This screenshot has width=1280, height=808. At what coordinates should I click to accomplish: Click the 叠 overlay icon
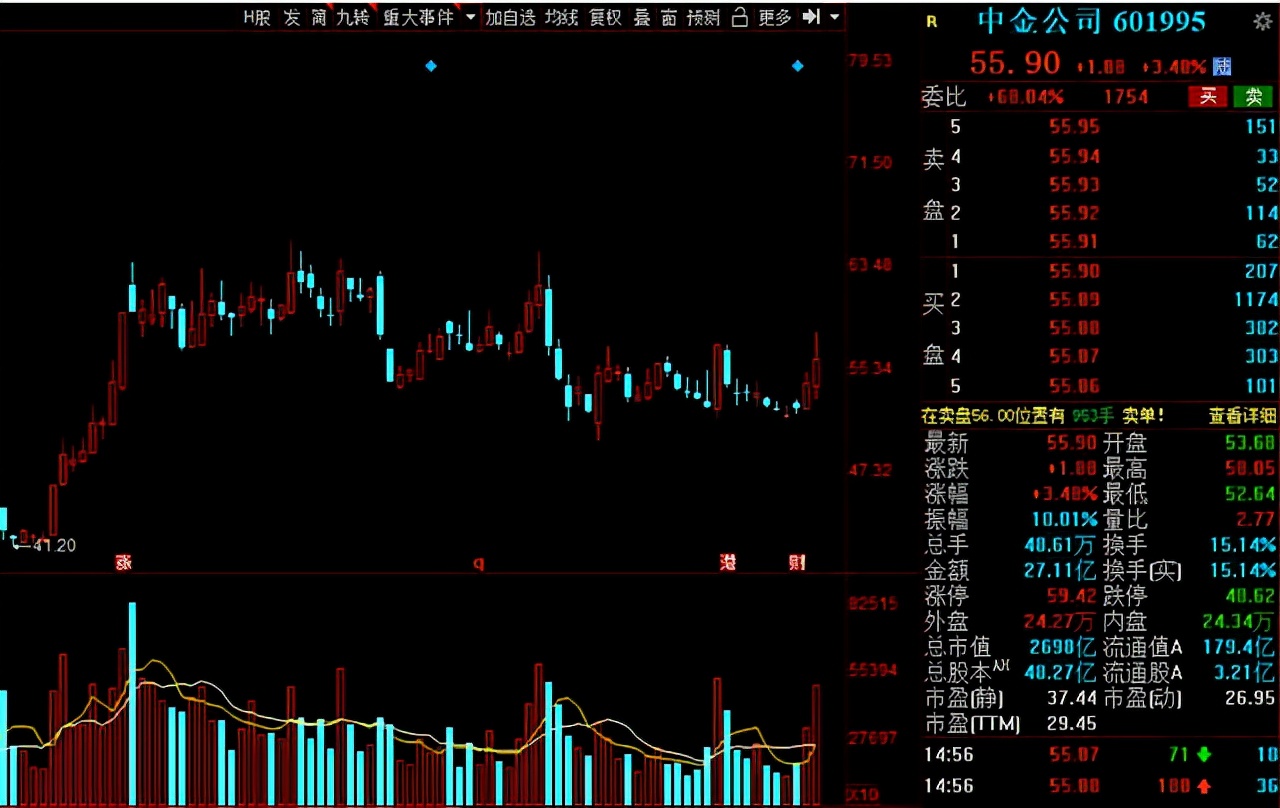[x=642, y=17]
